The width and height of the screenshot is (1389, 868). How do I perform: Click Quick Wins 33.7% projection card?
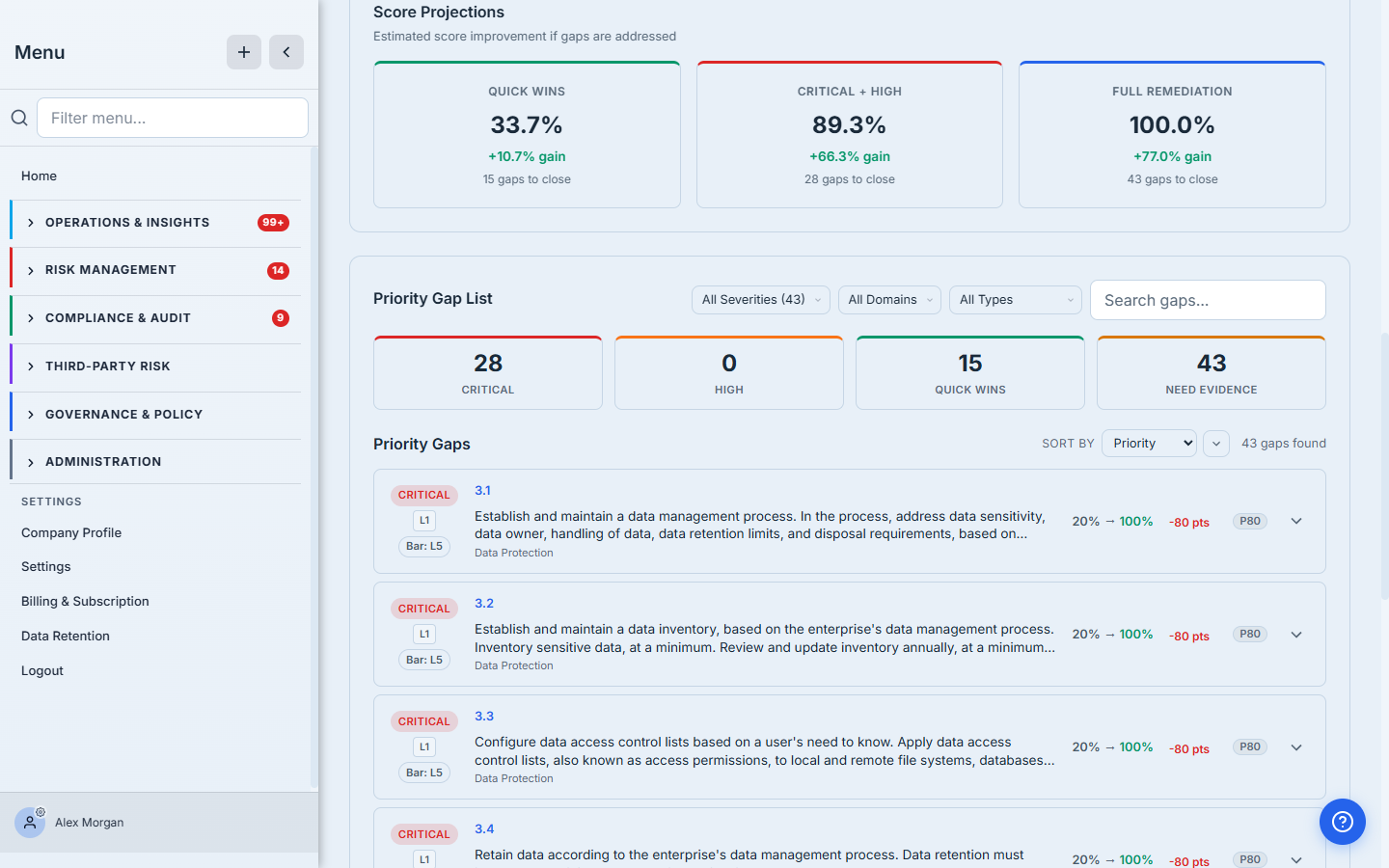[x=527, y=135]
